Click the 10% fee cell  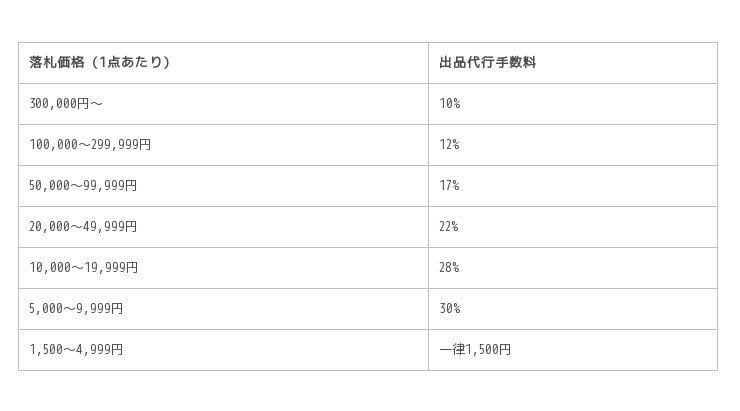(449, 104)
